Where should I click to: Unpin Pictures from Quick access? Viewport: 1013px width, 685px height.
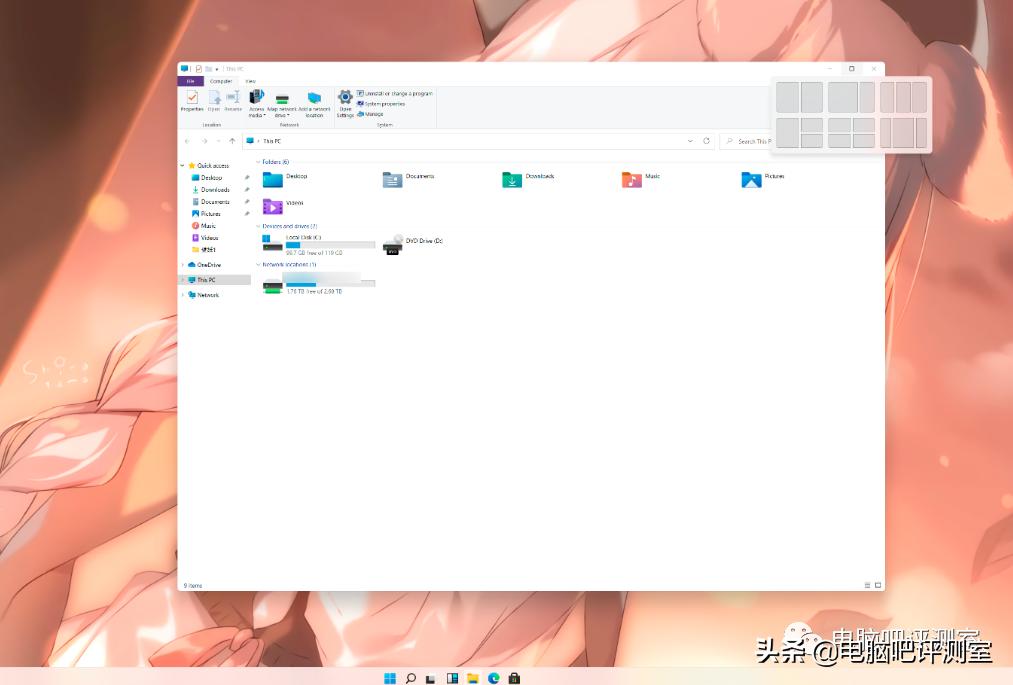click(x=247, y=213)
